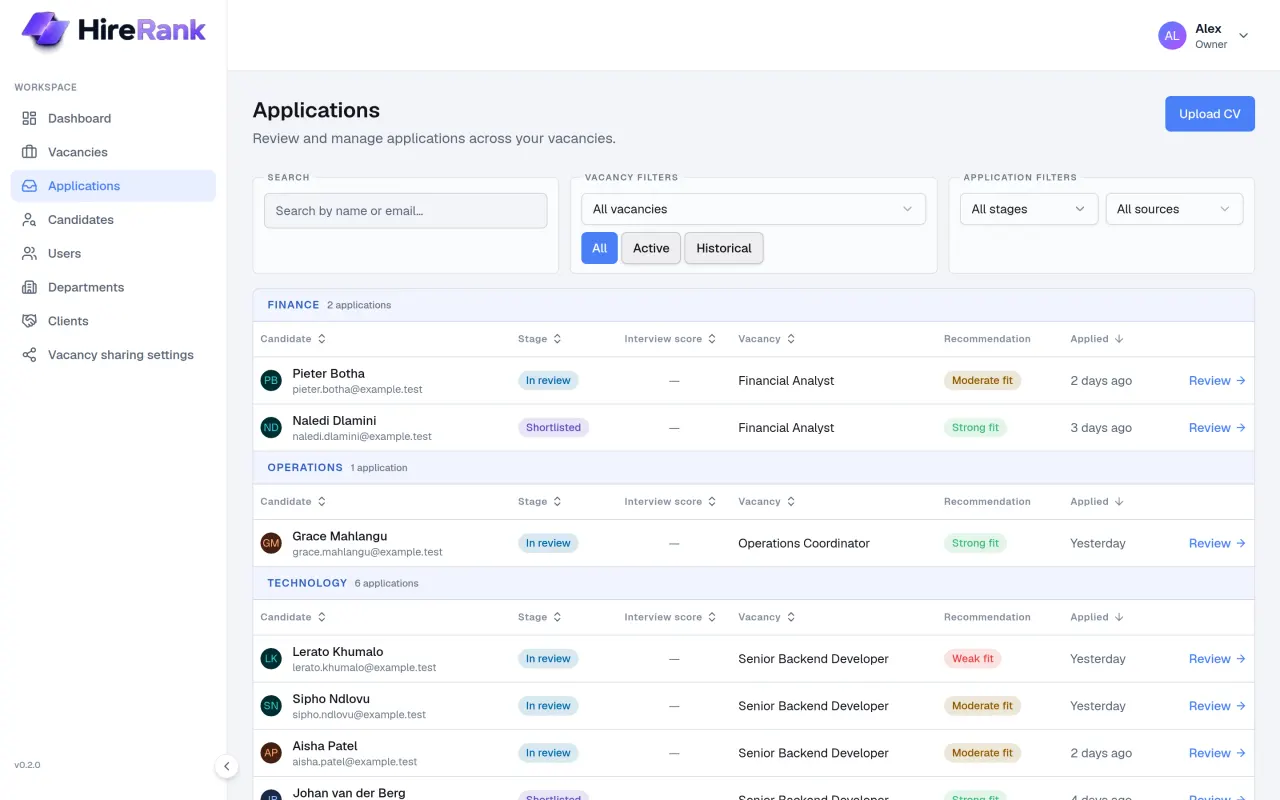Click Sipho Ndlovu's Senior Backend Developer cell
Image resolution: width=1280 pixels, height=800 pixels.
pyautogui.click(x=813, y=706)
